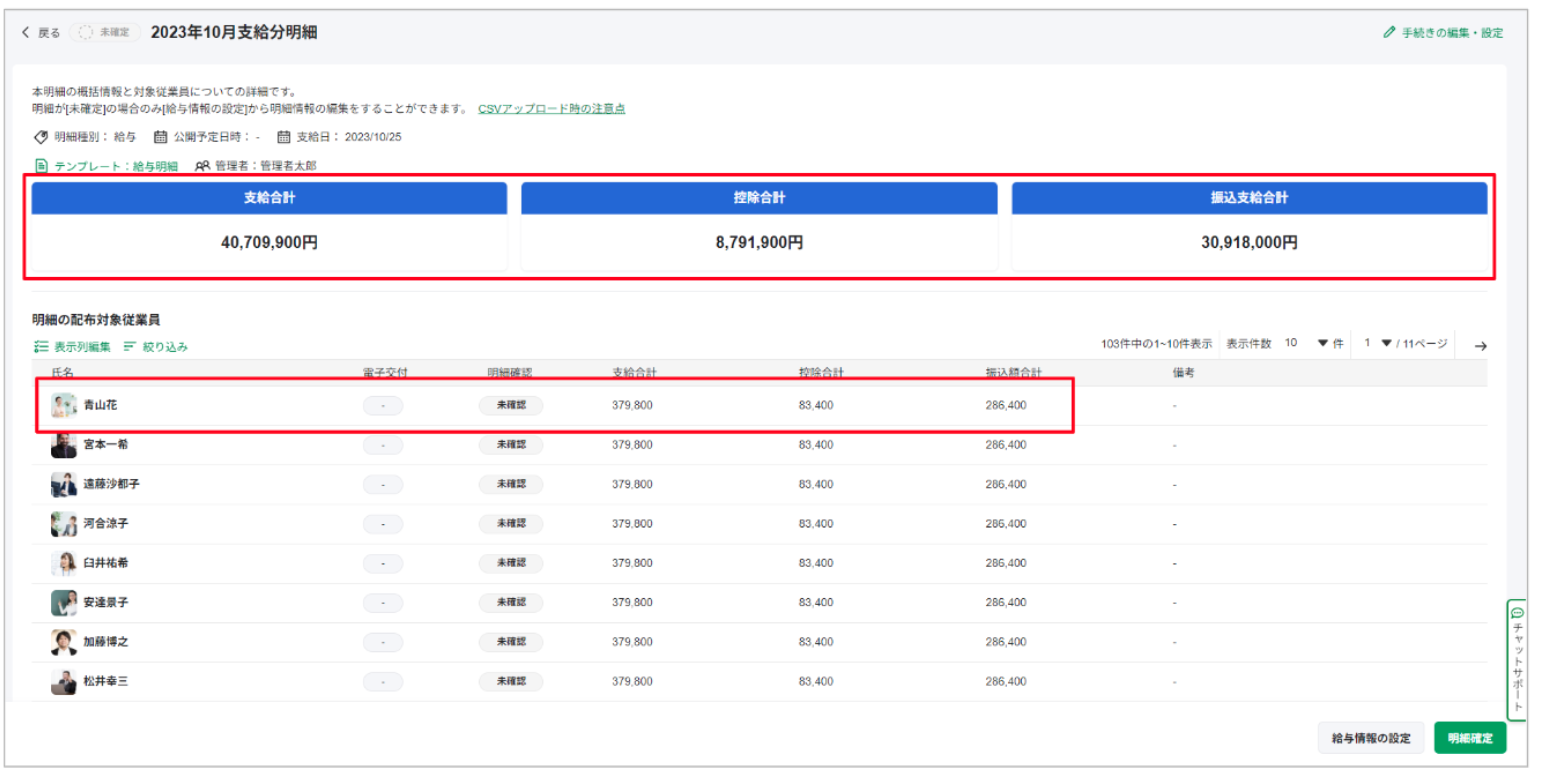
Task: Go to next page with right arrow
Action: point(1480,346)
